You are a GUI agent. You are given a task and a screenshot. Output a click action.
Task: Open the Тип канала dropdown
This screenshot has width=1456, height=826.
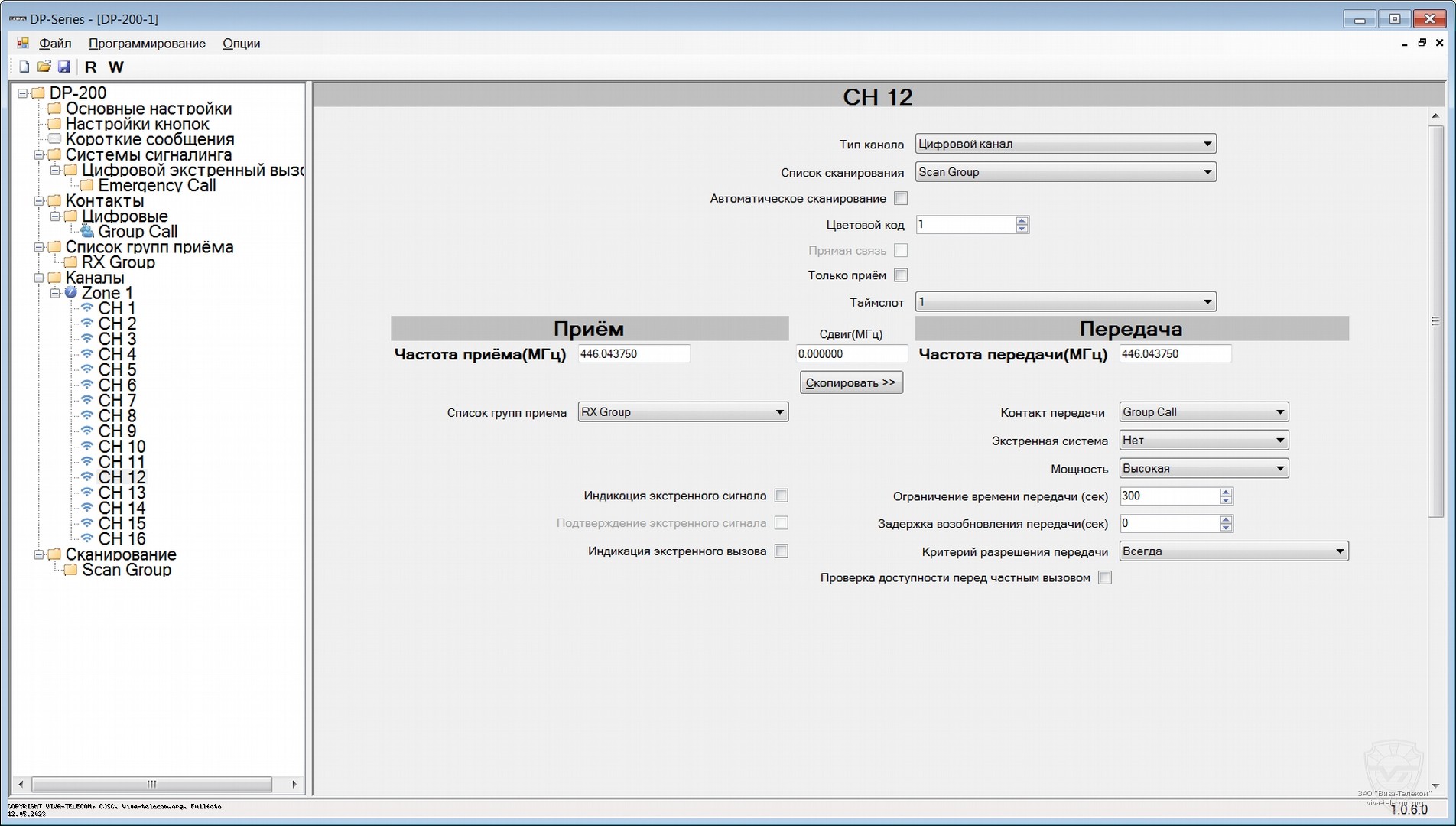click(x=1064, y=144)
